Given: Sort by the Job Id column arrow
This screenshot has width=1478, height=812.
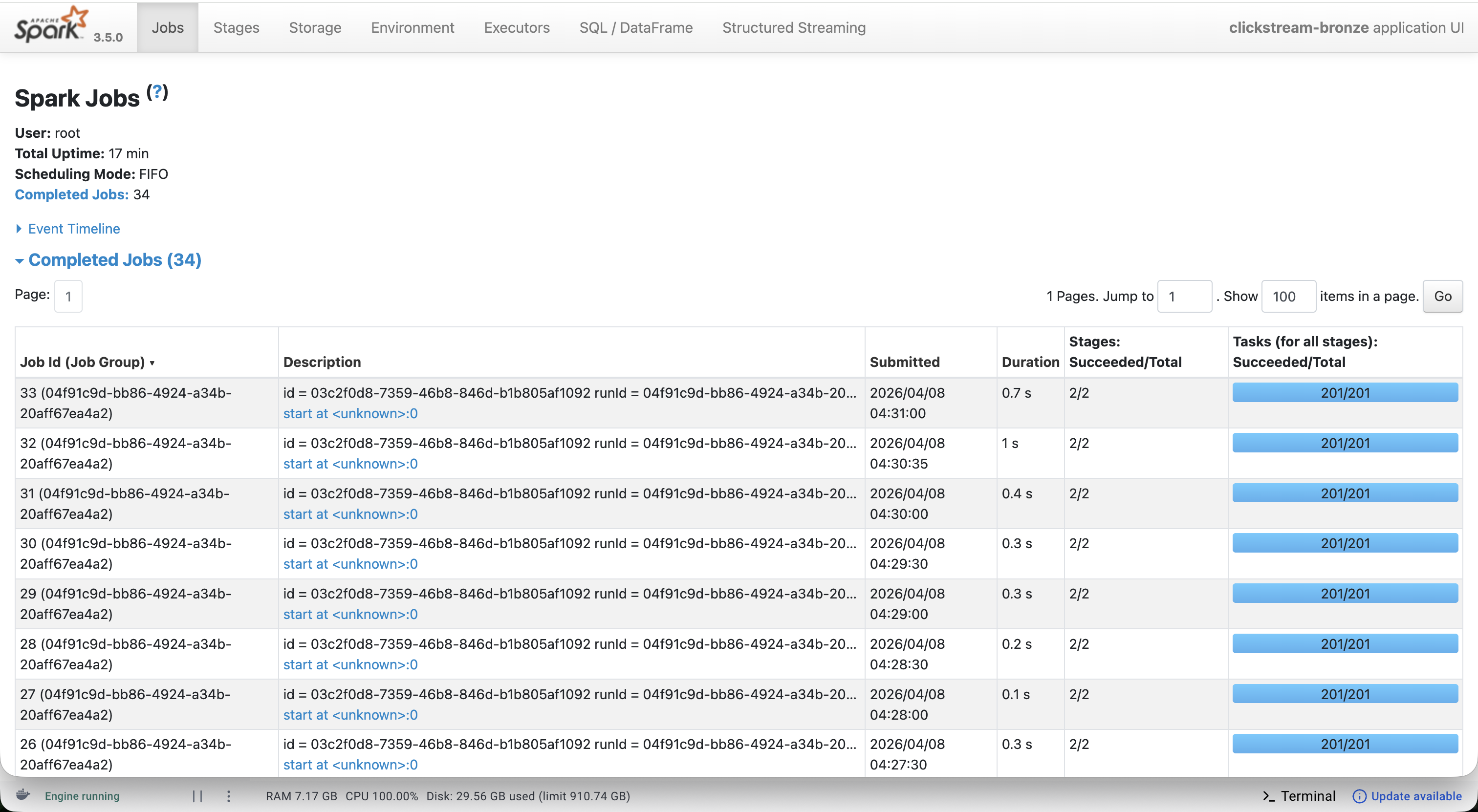Looking at the screenshot, I should pos(152,363).
